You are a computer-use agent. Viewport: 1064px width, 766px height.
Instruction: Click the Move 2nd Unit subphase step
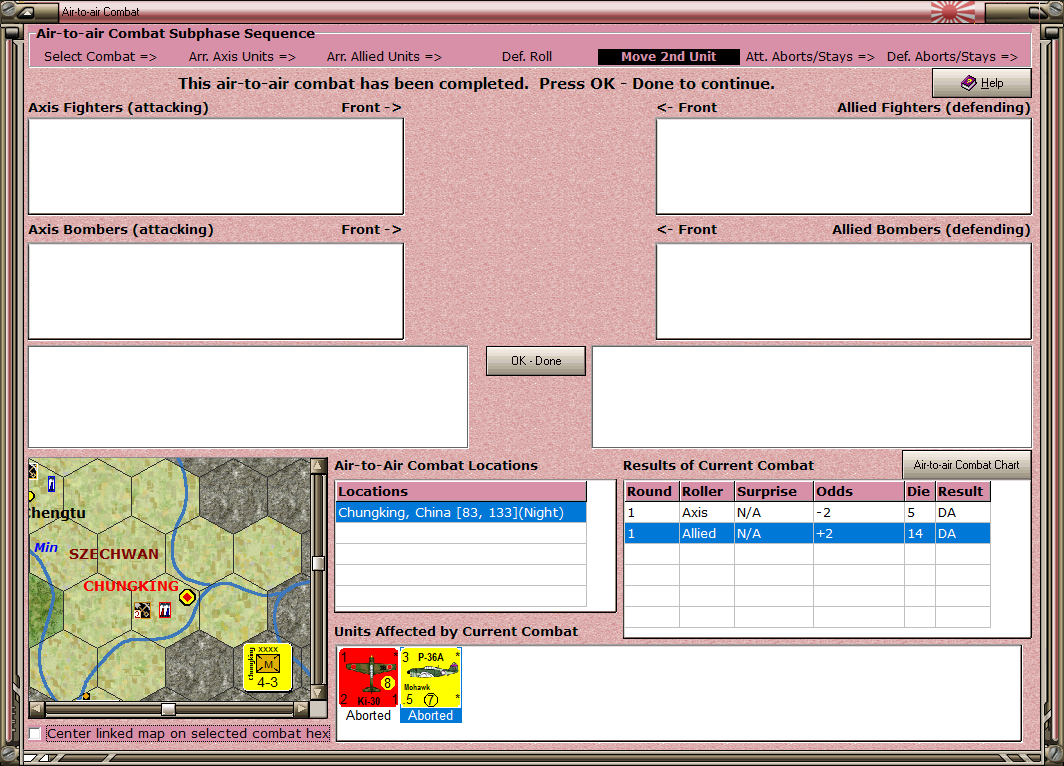click(668, 57)
